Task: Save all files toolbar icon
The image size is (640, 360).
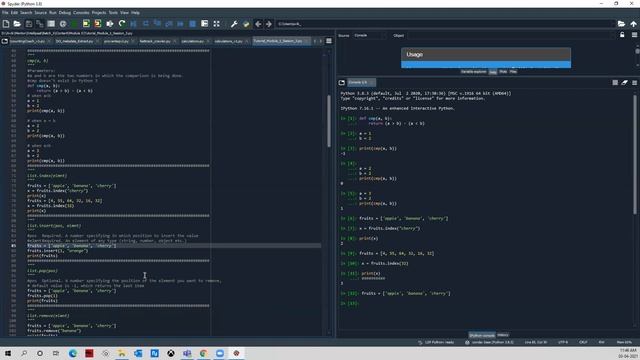Action: pyautogui.click(x=40, y=24)
